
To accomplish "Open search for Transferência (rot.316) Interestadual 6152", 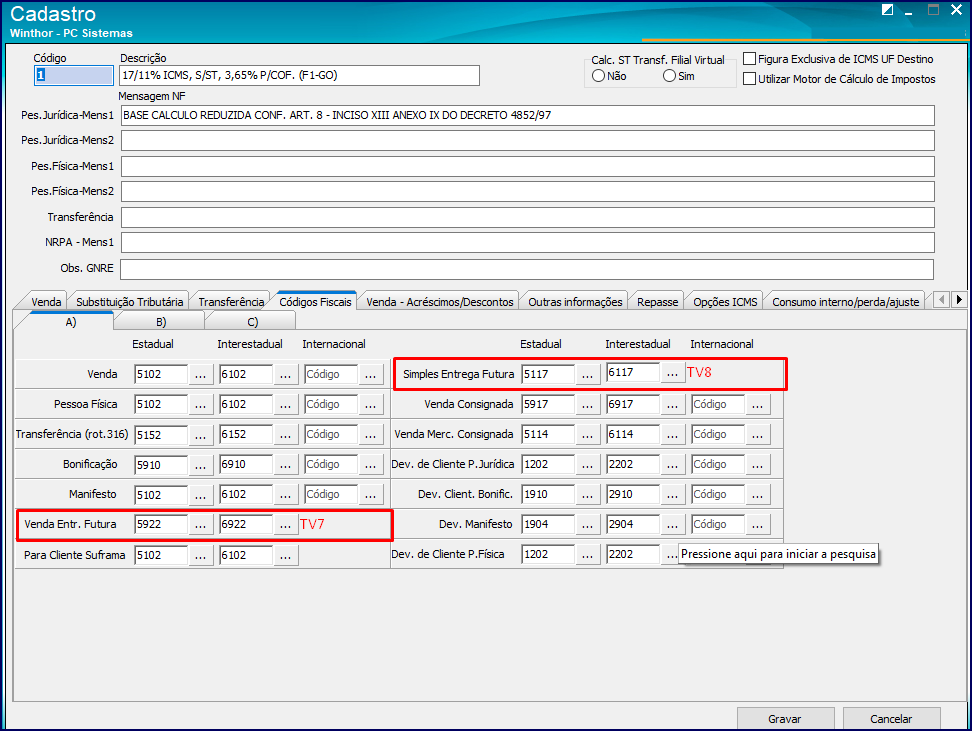I will pyautogui.click(x=285, y=435).
